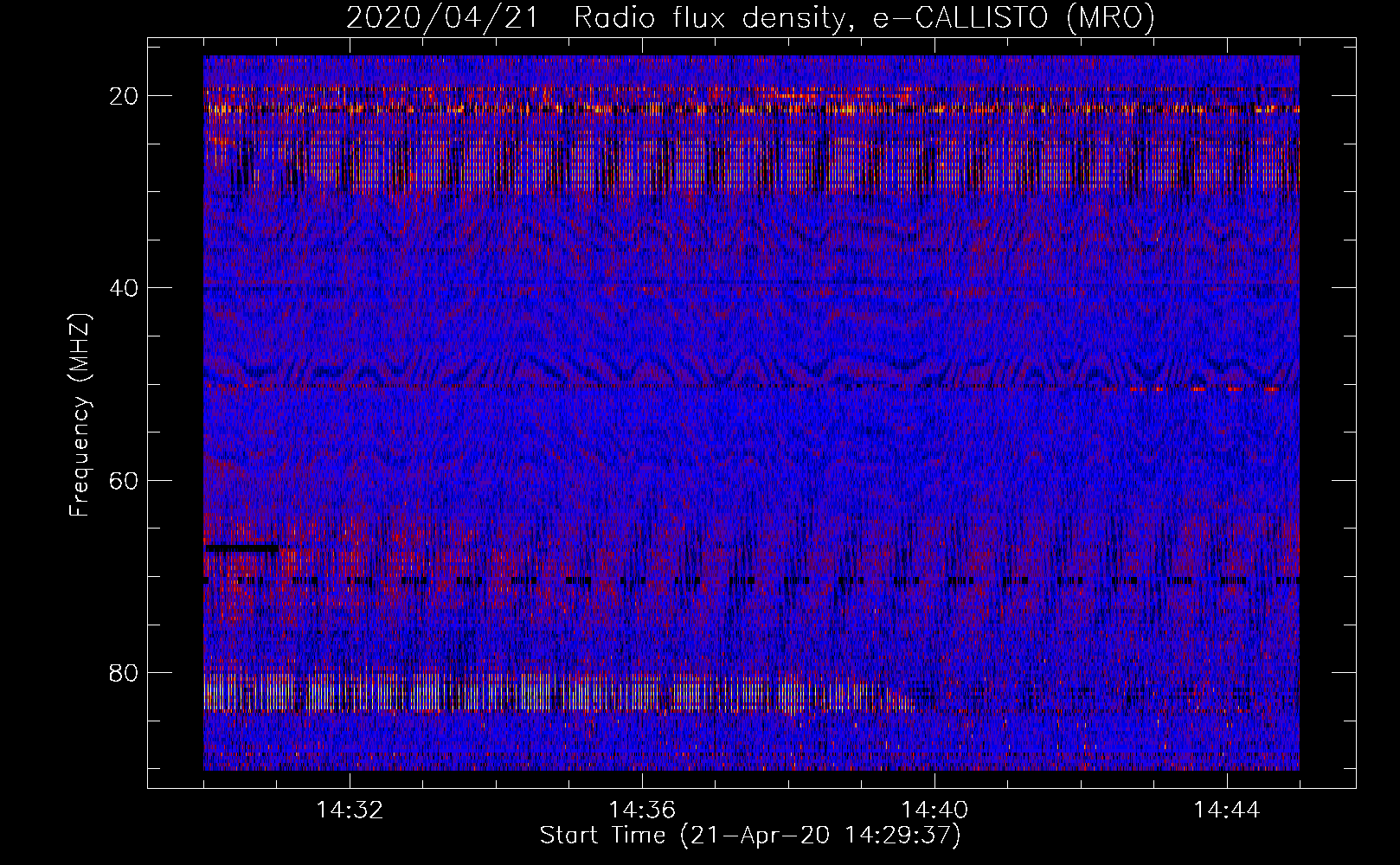Select the 20 MHz frequency tick label
The image size is (1400, 865).
click(x=125, y=96)
